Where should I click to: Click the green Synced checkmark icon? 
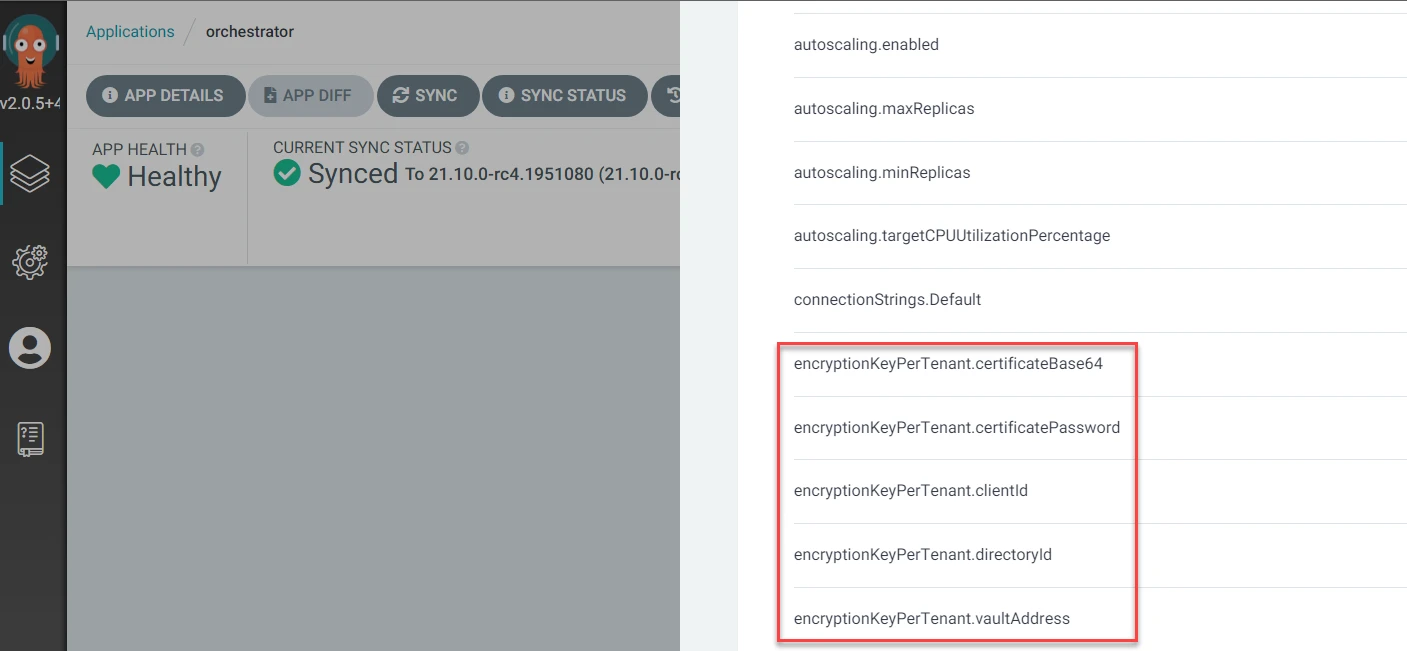pos(287,174)
